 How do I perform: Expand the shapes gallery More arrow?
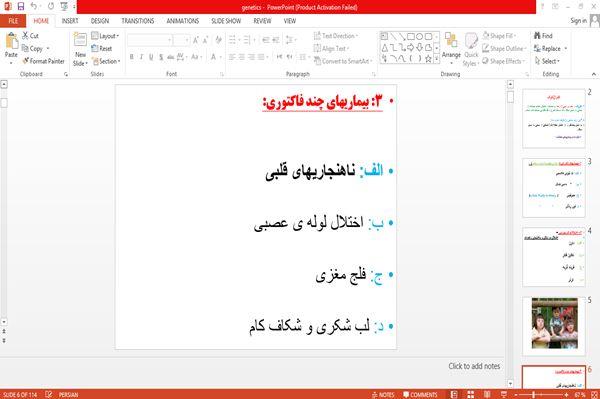437,59
